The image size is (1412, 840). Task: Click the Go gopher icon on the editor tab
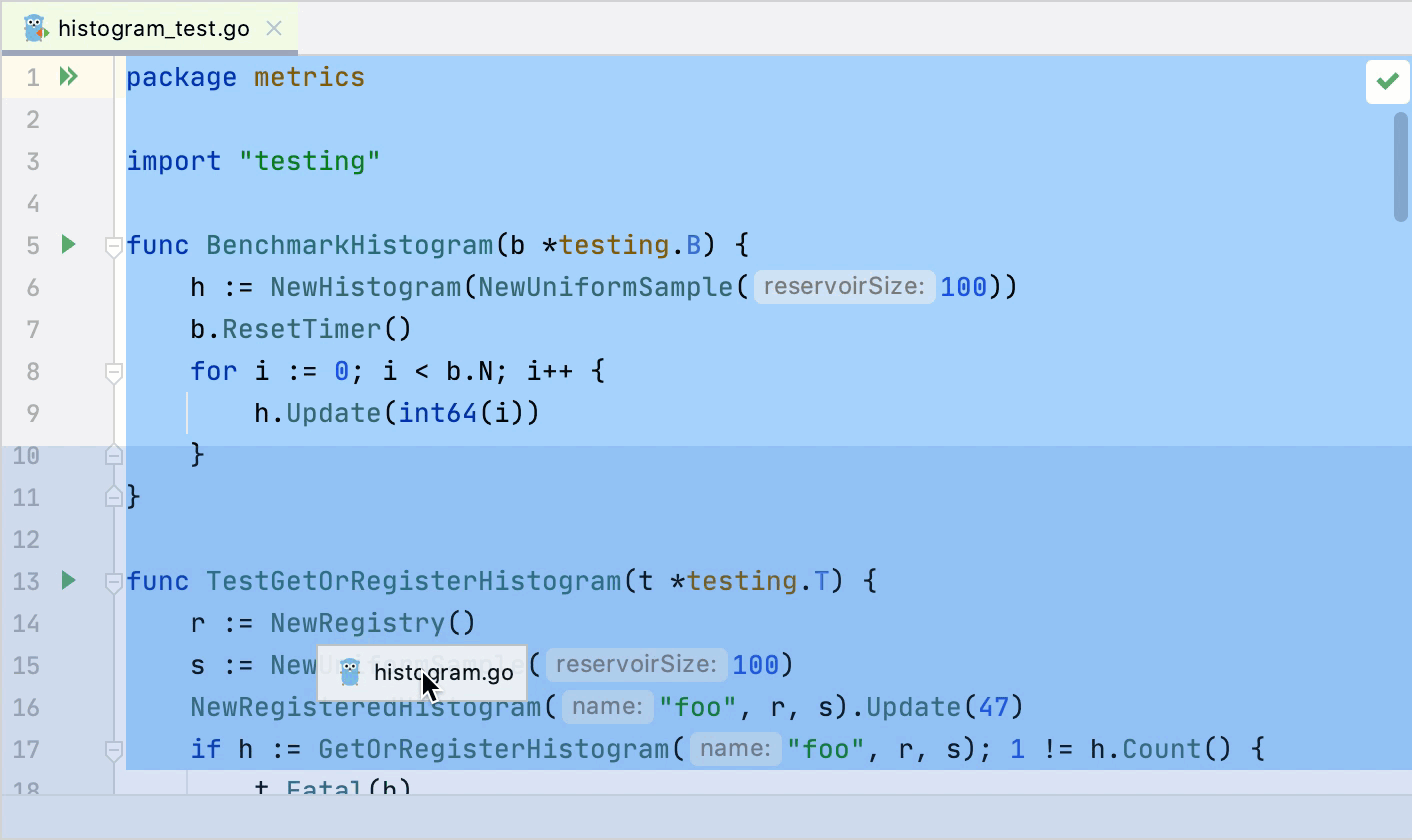34,27
